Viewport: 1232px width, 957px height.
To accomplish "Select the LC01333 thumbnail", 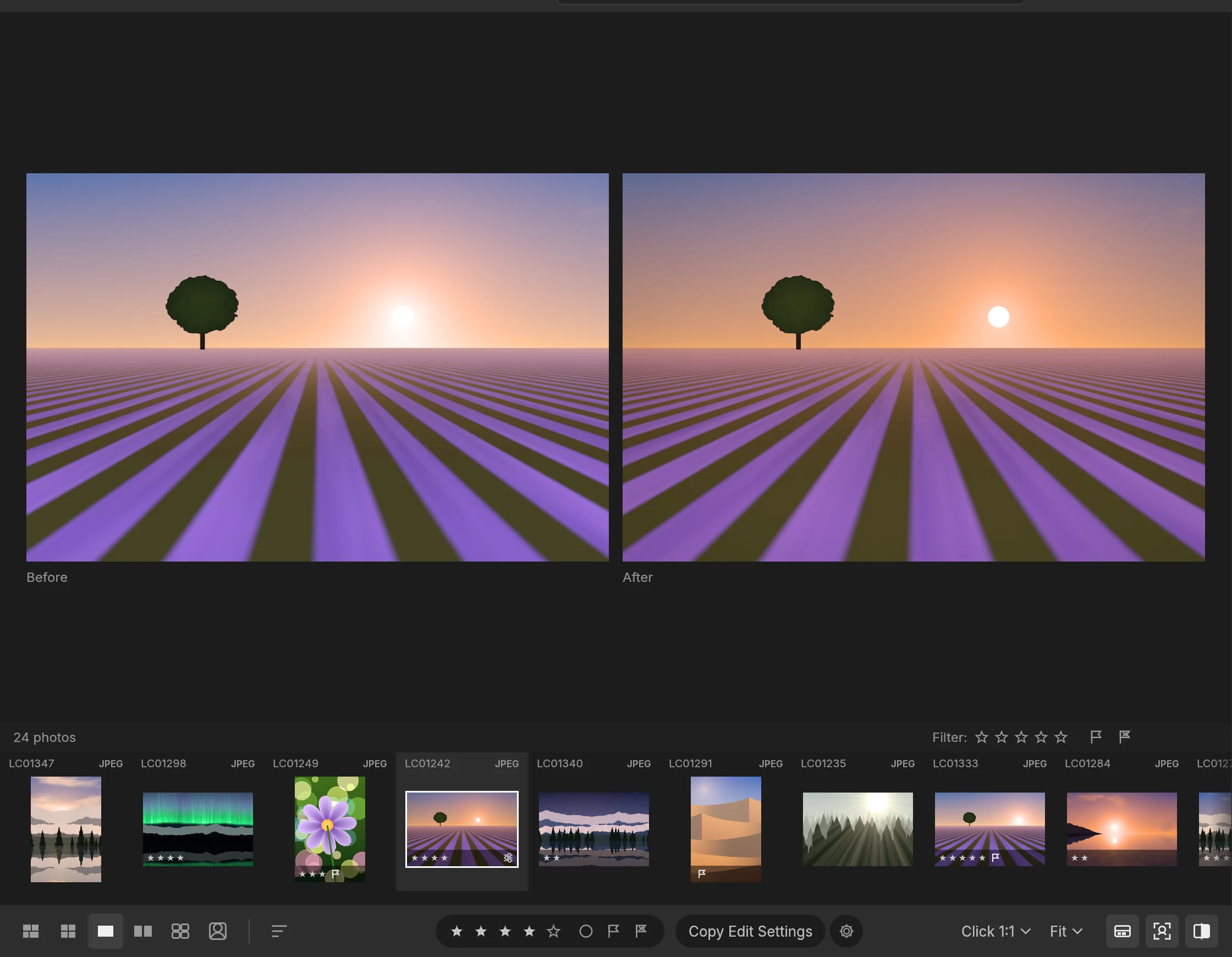I will click(x=990, y=829).
